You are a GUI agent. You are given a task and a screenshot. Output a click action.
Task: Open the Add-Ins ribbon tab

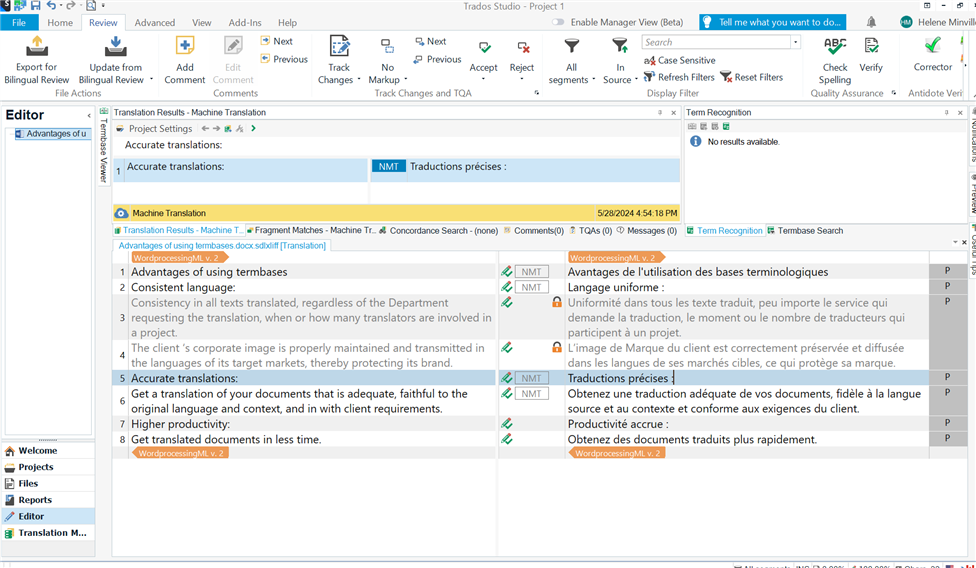(245, 22)
